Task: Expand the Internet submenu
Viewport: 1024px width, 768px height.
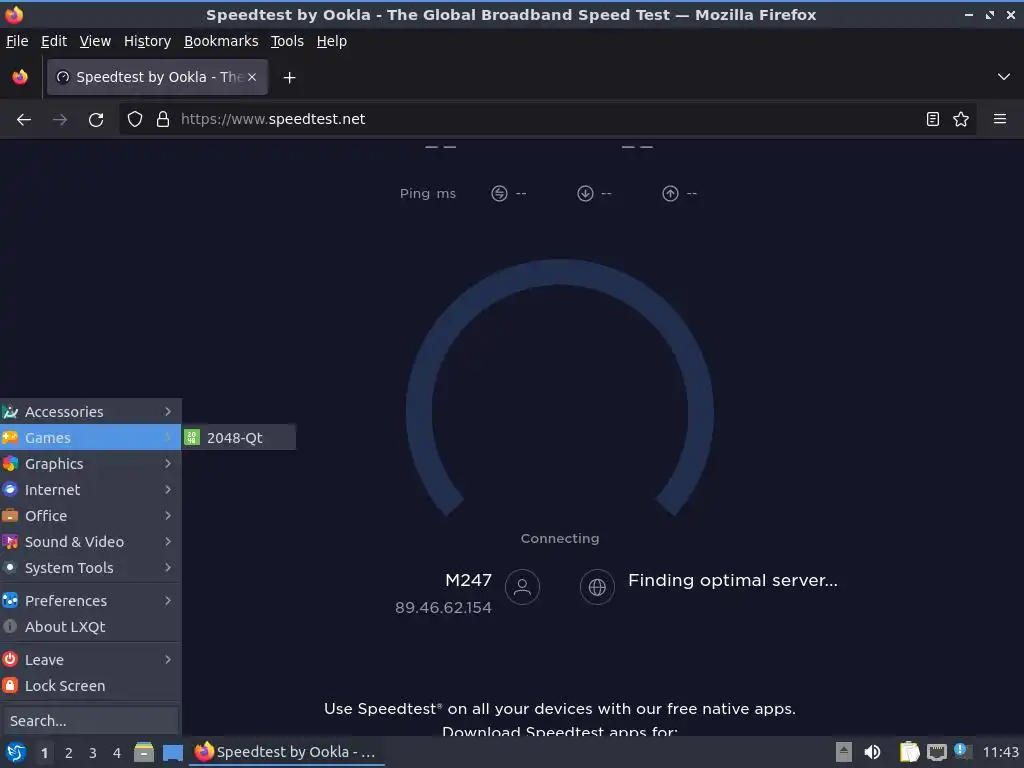Action: [91, 490]
